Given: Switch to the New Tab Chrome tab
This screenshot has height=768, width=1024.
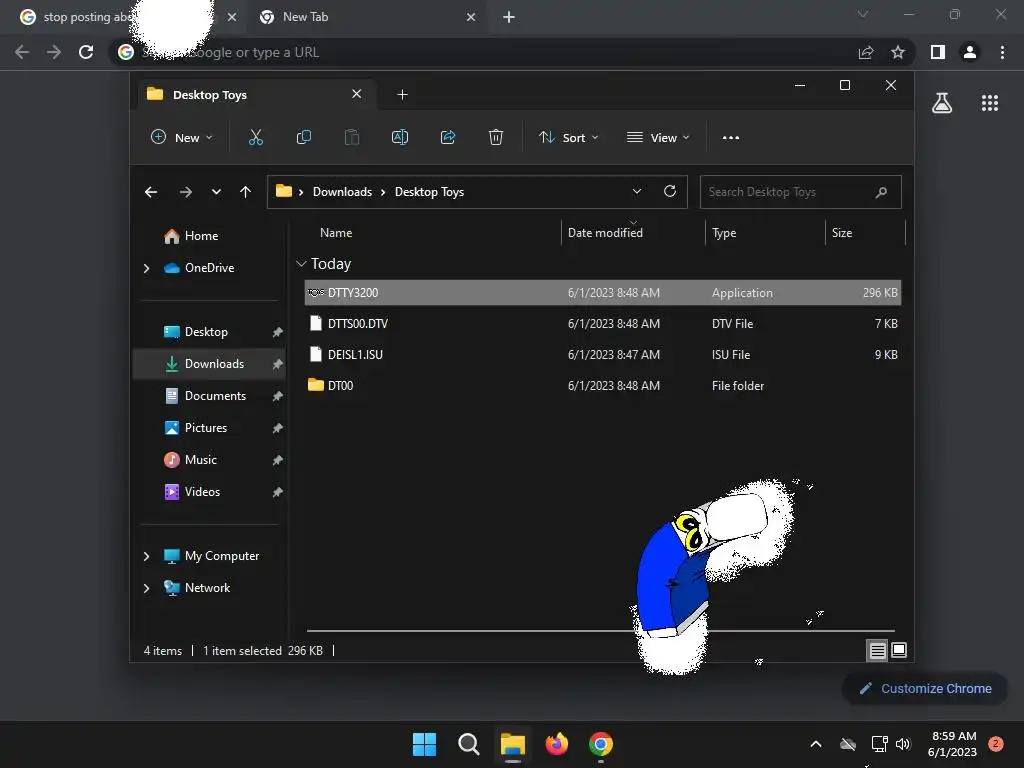Looking at the screenshot, I should pyautogui.click(x=366, y=17).
